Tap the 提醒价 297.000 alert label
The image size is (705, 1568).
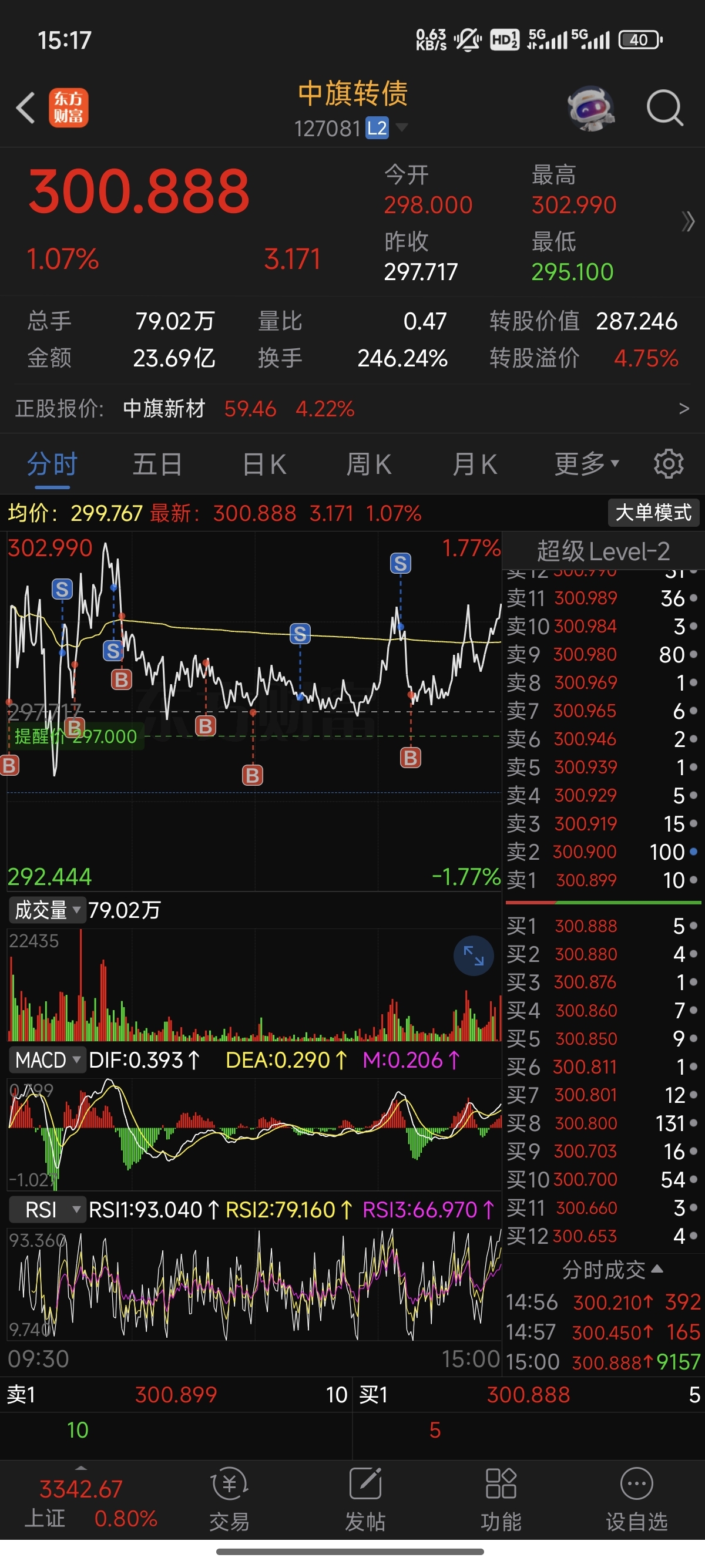[x=75, y=736]
